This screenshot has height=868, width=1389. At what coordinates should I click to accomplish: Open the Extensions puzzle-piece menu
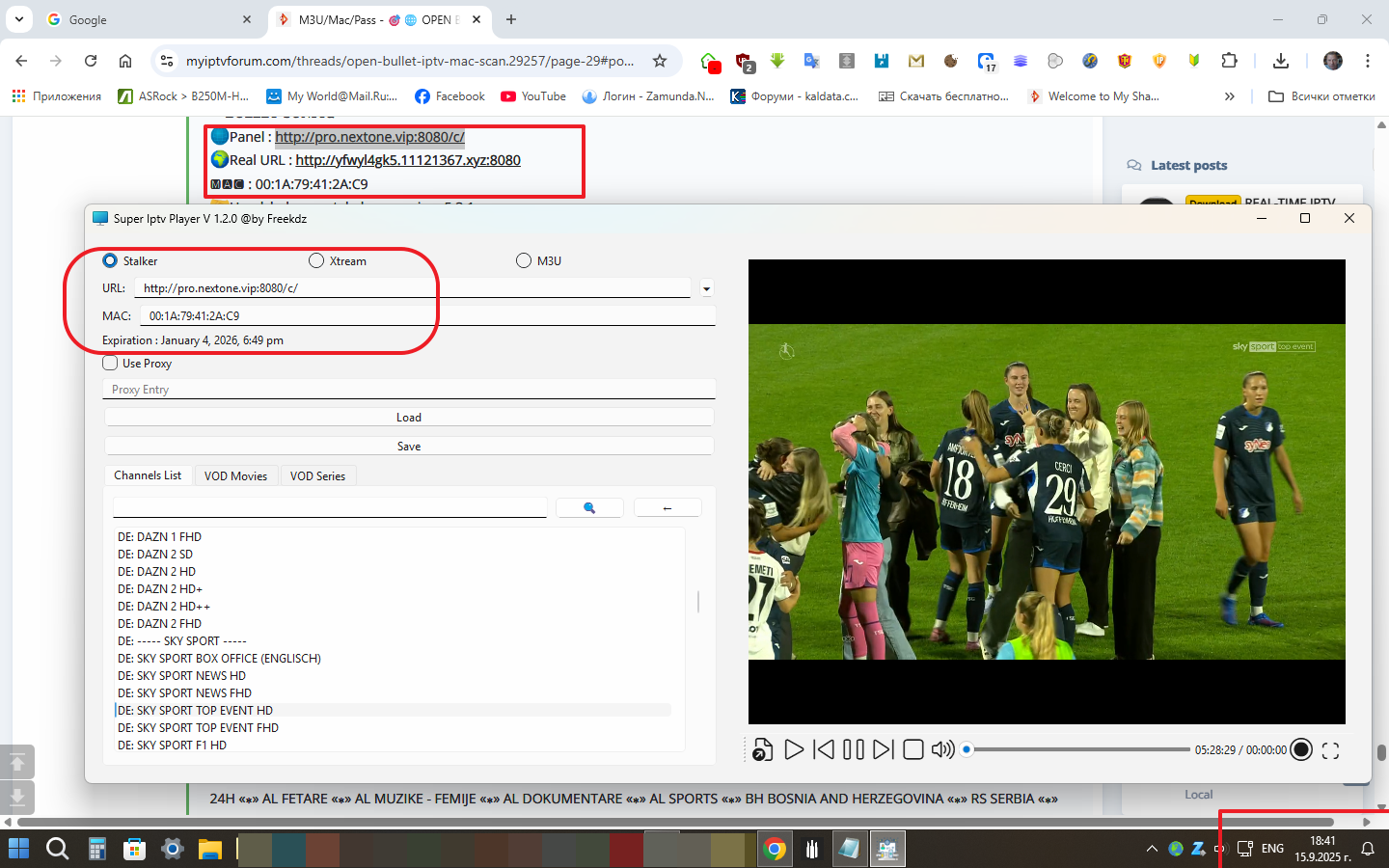1229,61
